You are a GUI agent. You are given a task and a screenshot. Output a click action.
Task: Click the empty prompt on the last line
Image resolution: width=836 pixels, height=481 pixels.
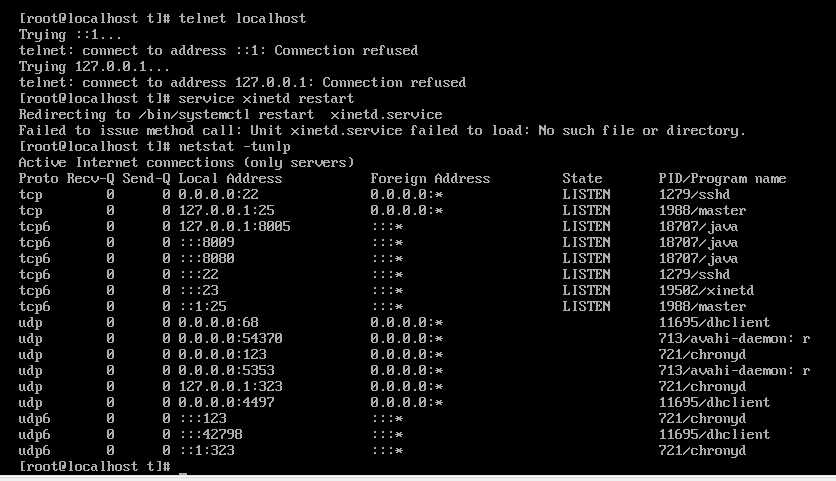click(x=180, y=467)
